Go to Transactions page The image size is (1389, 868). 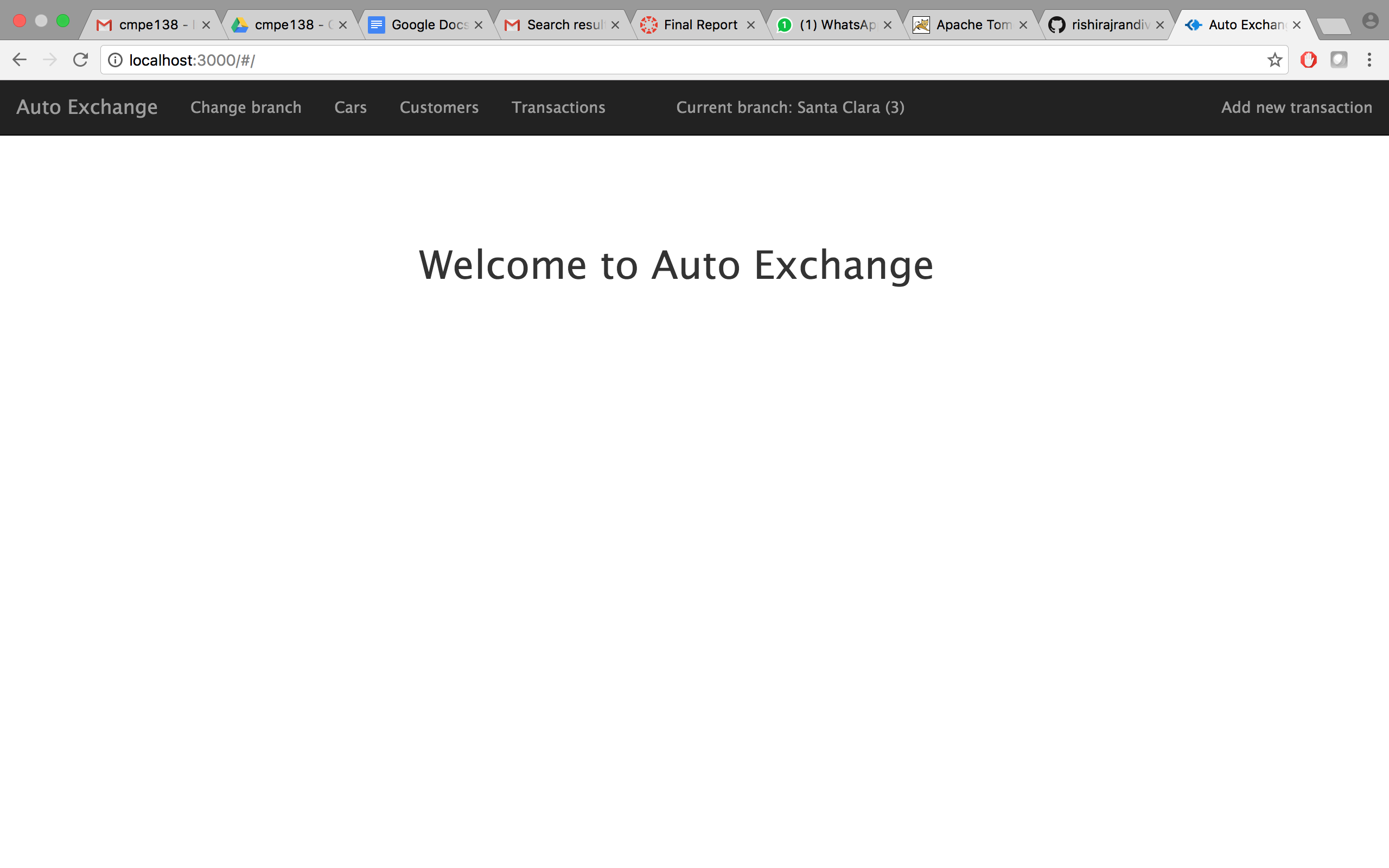[558, 107]
